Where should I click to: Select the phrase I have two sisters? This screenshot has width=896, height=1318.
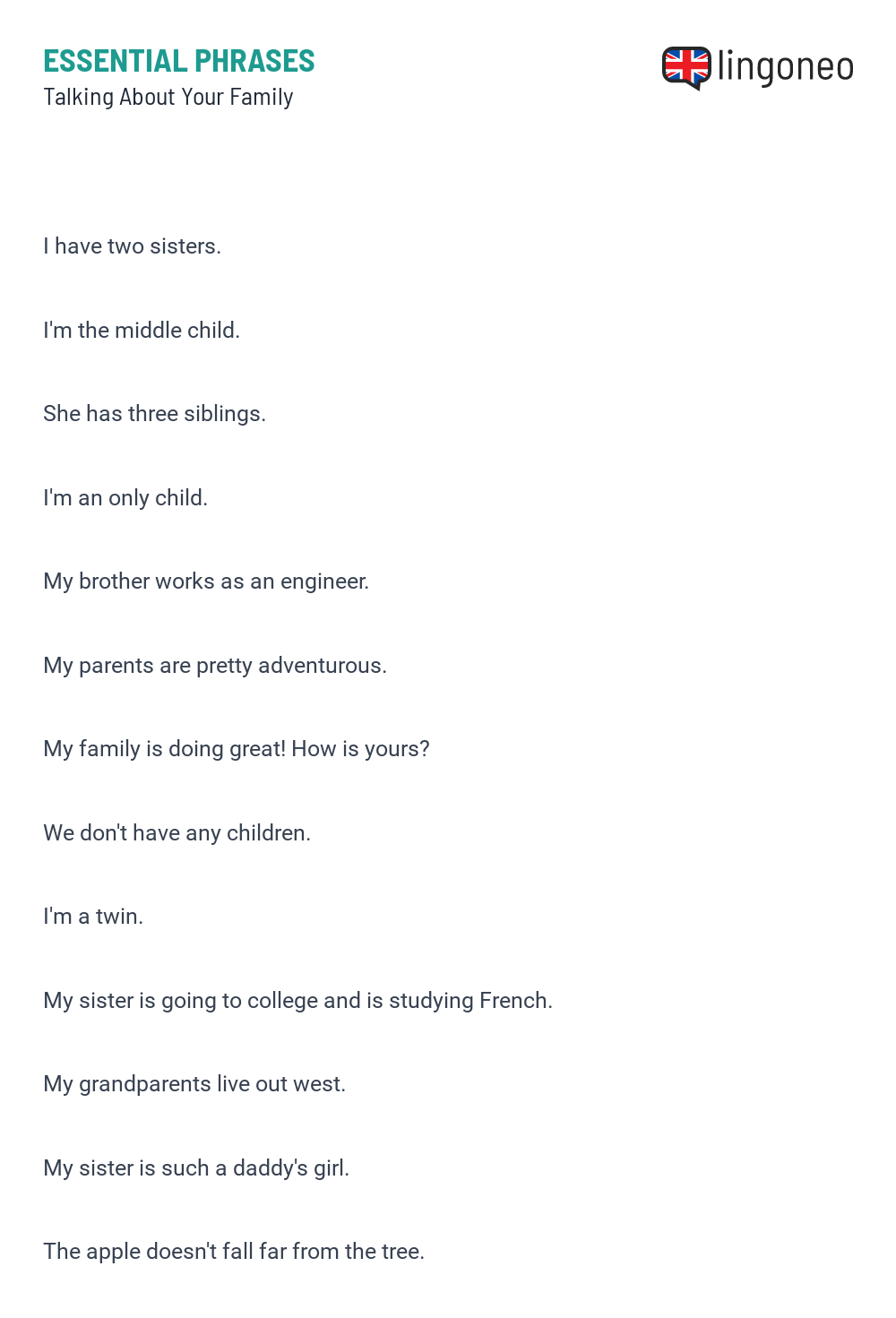coord(133,246)
